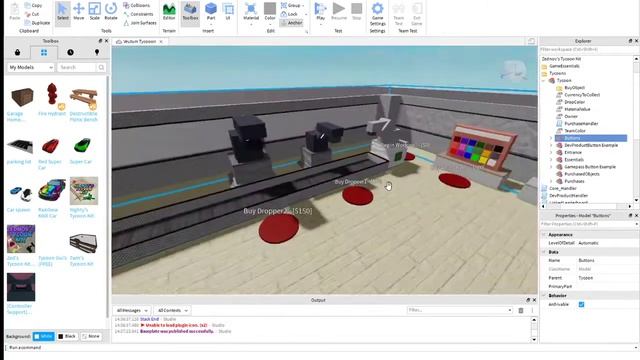Open the Terrain Editor
640x360 pixels.
tap(169, 11)
